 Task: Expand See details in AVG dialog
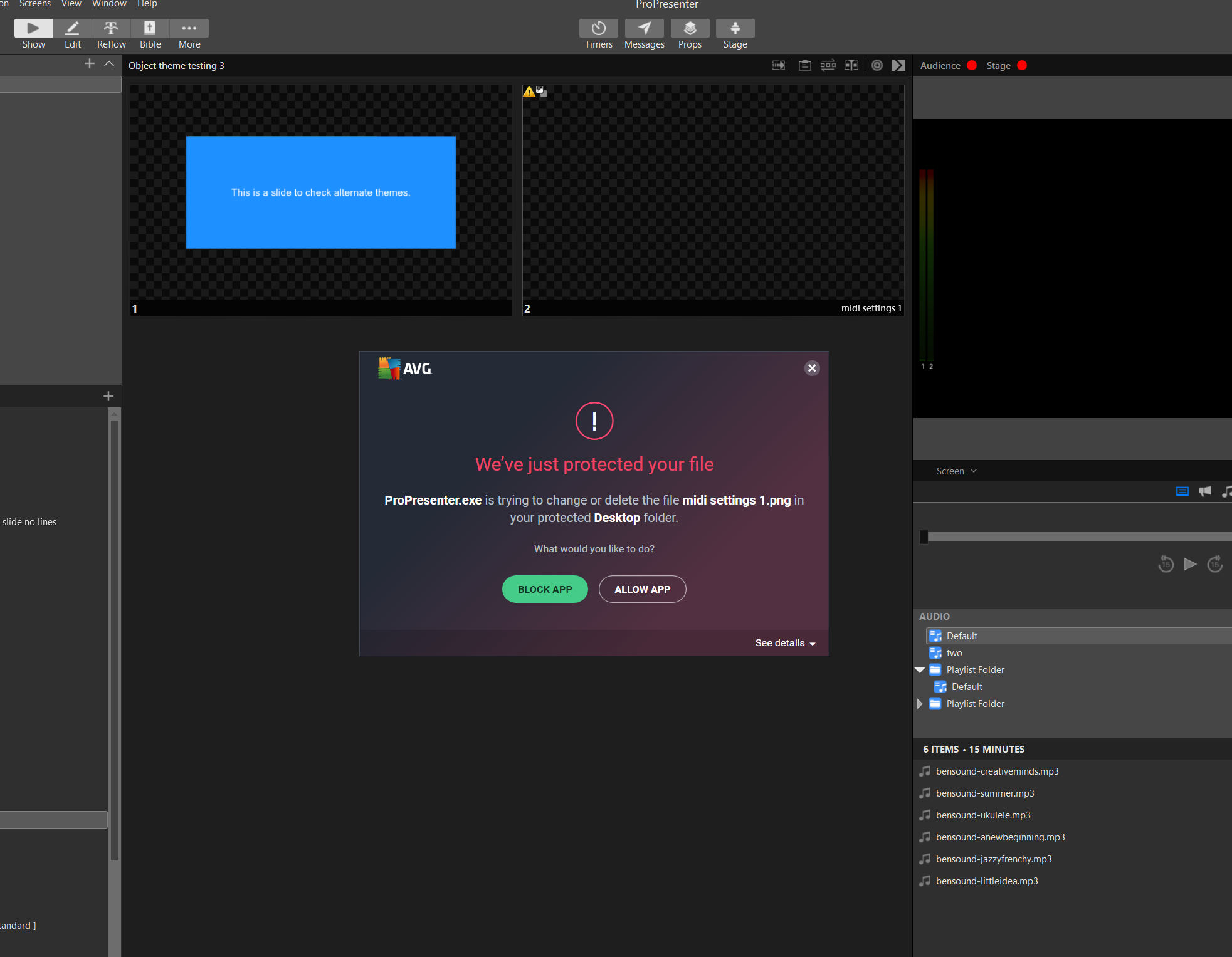click(785, 643)
